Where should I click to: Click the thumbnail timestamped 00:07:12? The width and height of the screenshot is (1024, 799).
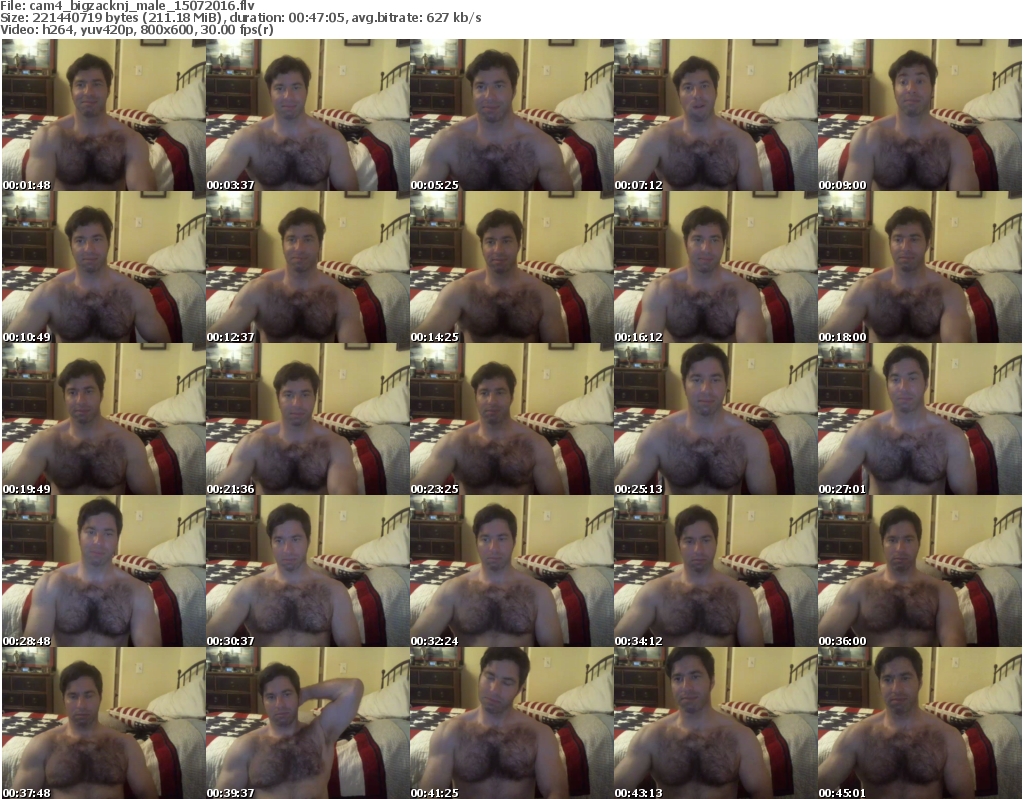[715, 115]
